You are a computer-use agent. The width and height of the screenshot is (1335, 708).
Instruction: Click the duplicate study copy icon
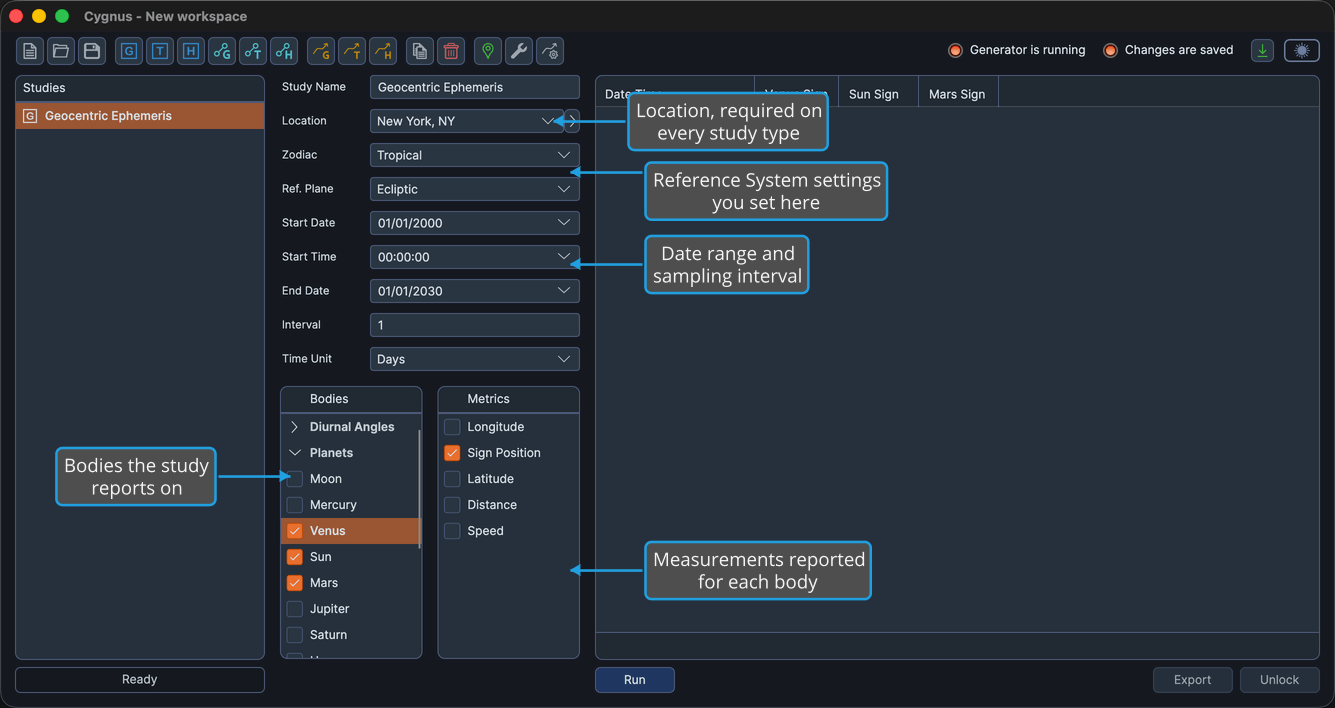point(420,51)
